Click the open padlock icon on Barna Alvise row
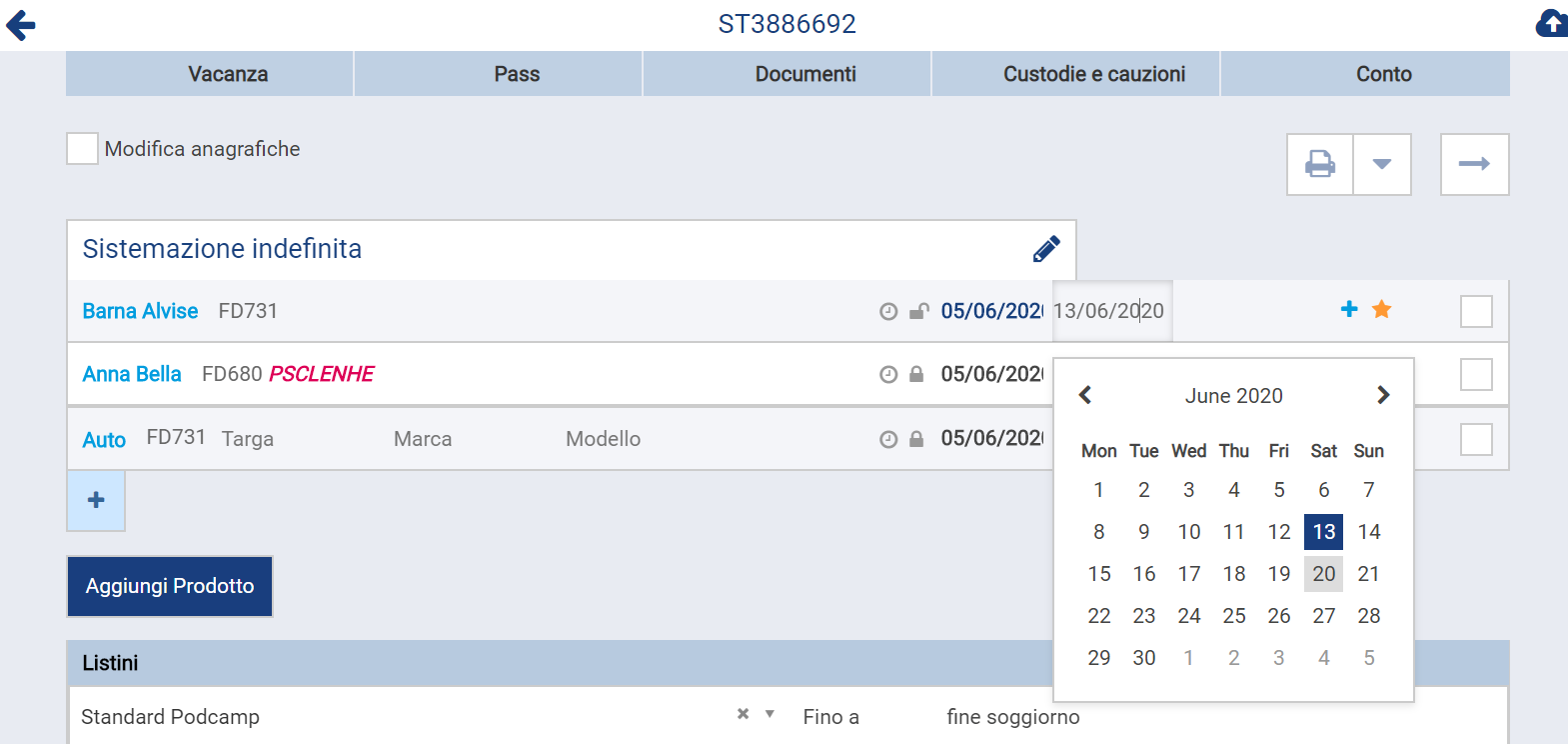The image size is (1568, 744). (x=918, y=312)
